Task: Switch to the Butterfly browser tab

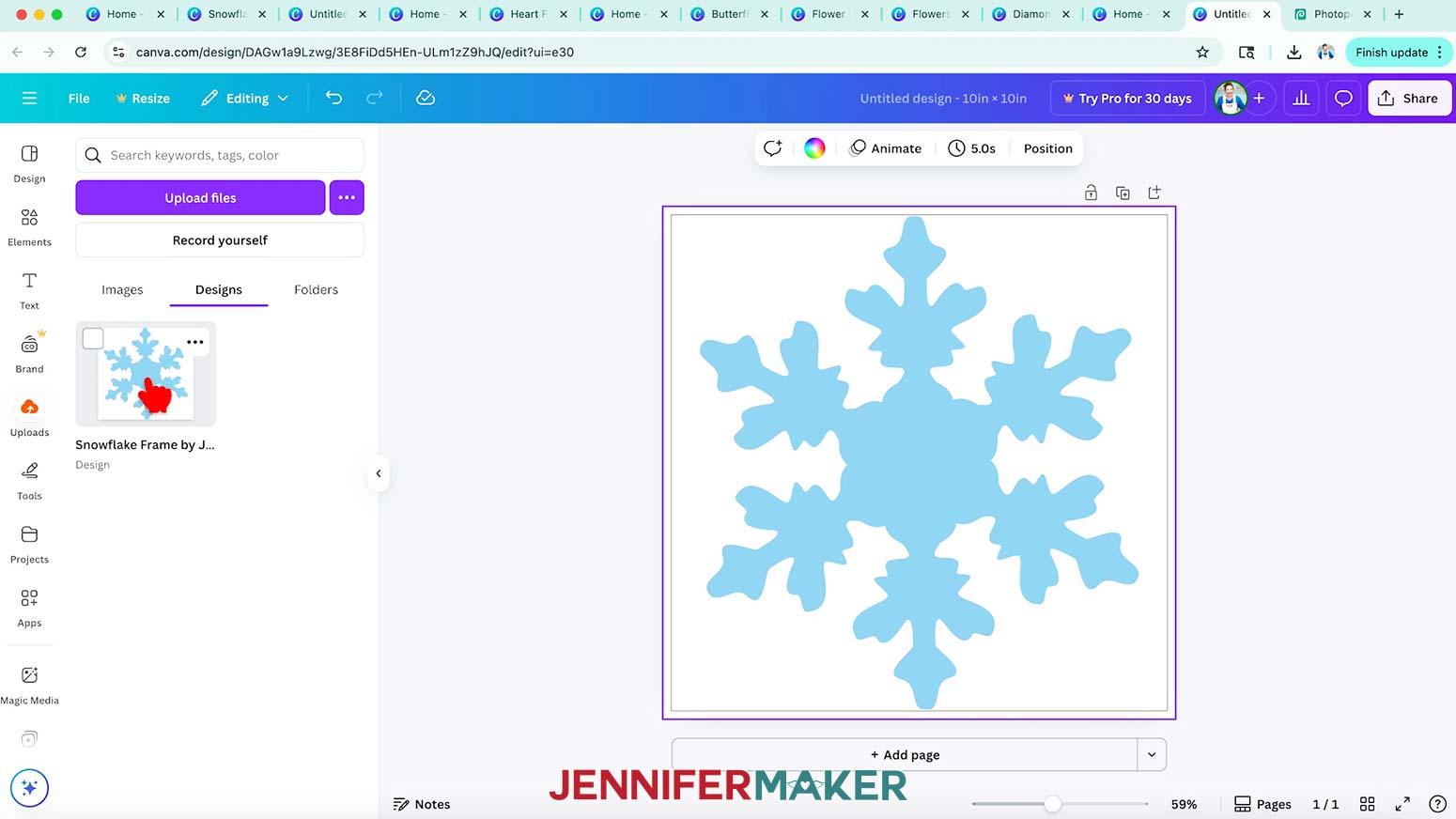Action: tap(729, 14)
